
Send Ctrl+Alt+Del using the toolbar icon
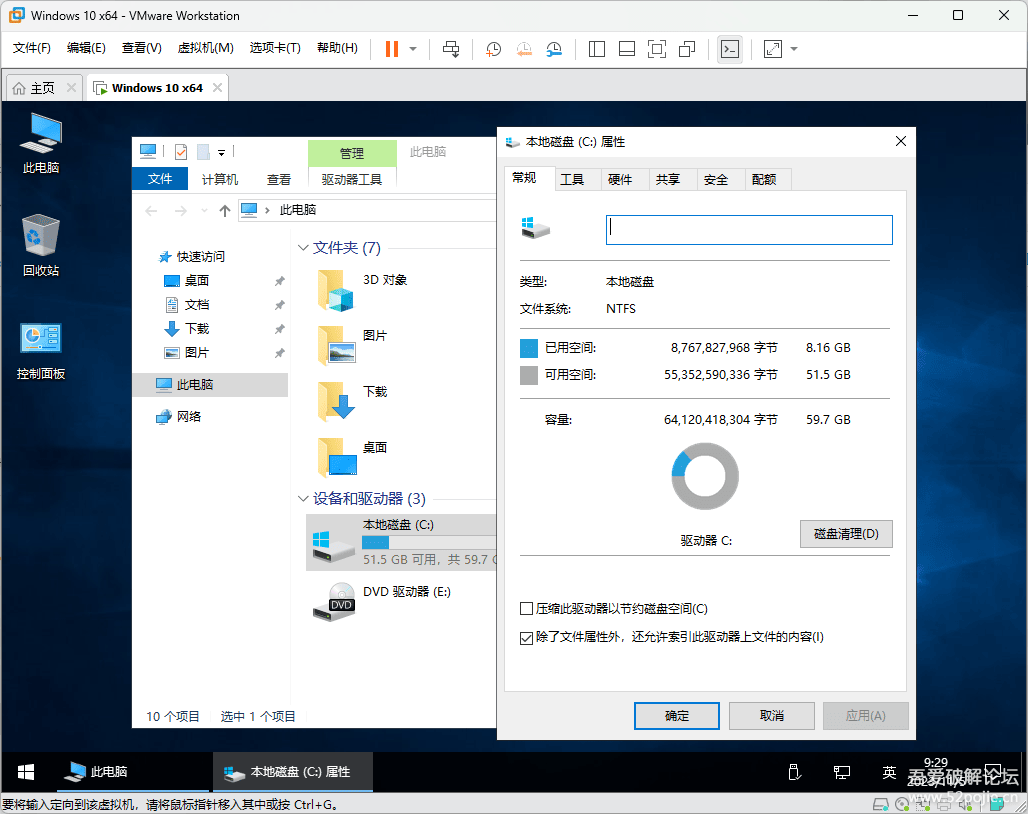[451, 49]
